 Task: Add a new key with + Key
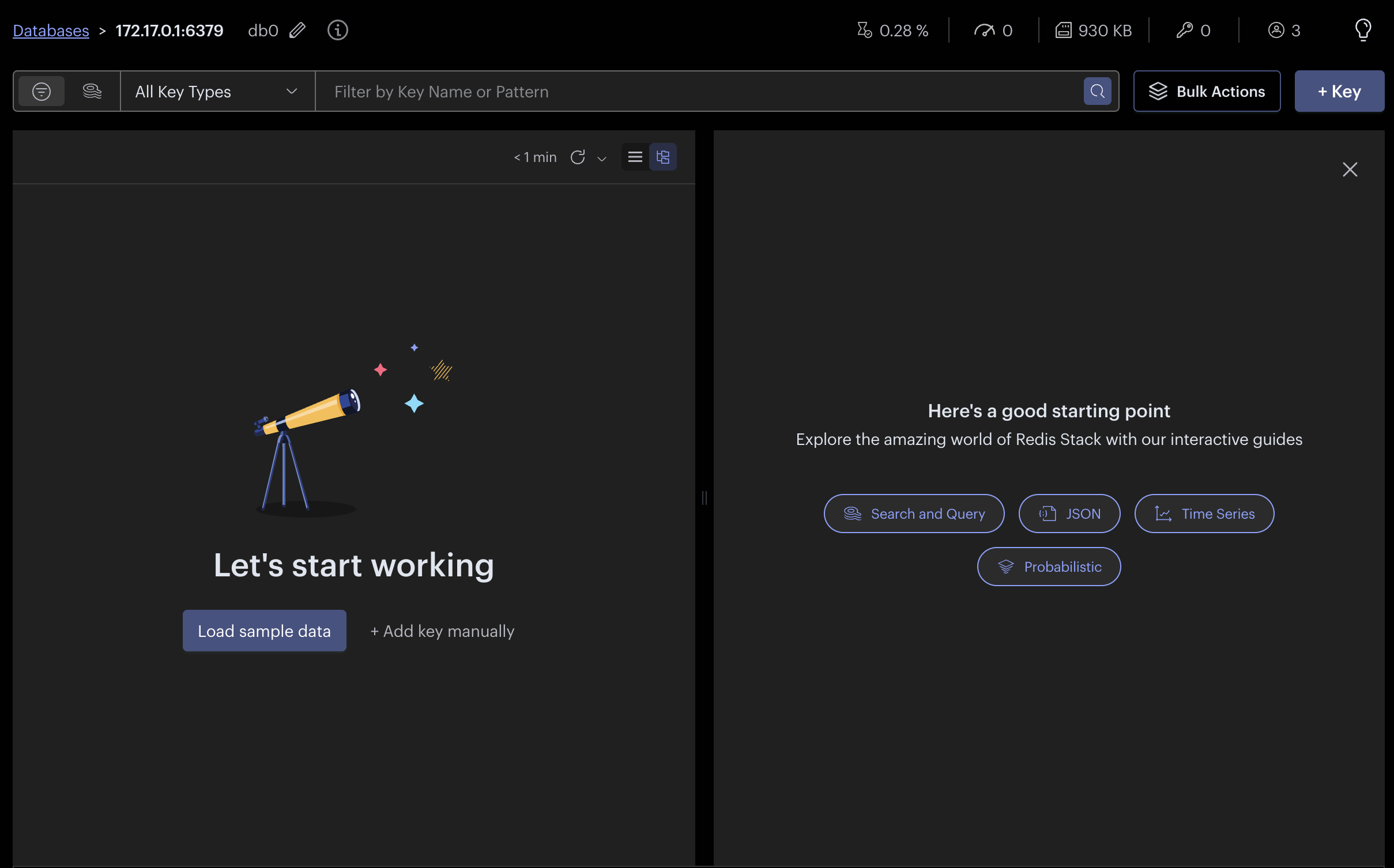(x=1339, y=91)
